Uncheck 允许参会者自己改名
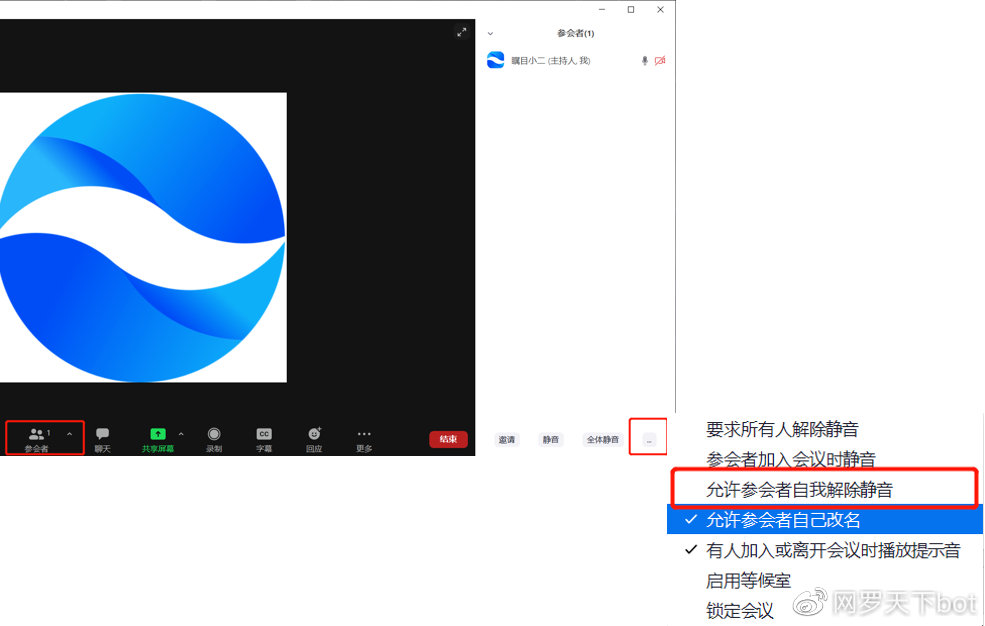Viewport: 985px width, 626px height. click(x=825, y=520)
